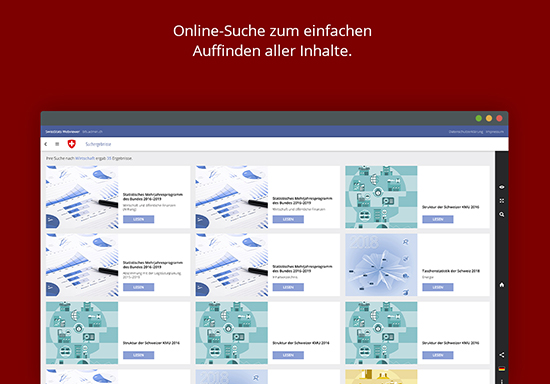
Task: Go to home via sidebar house icon
Action: [x=502, y=285]
